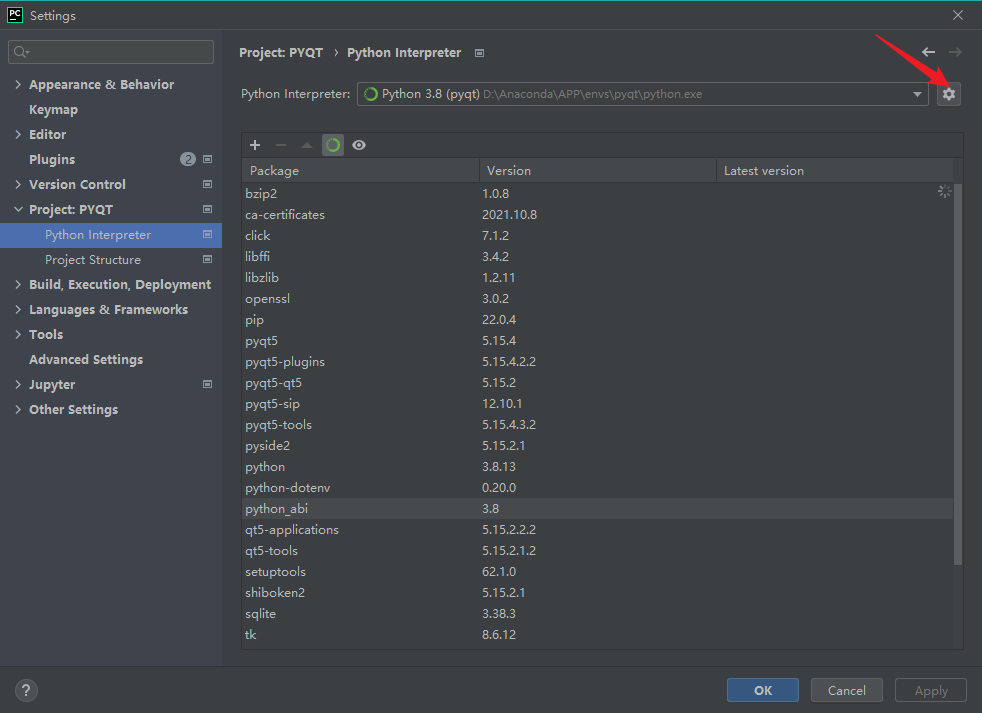Click the project-level marker icon on the Project Structure row
This screenshot has height=713, width=982.
point(207,259)
